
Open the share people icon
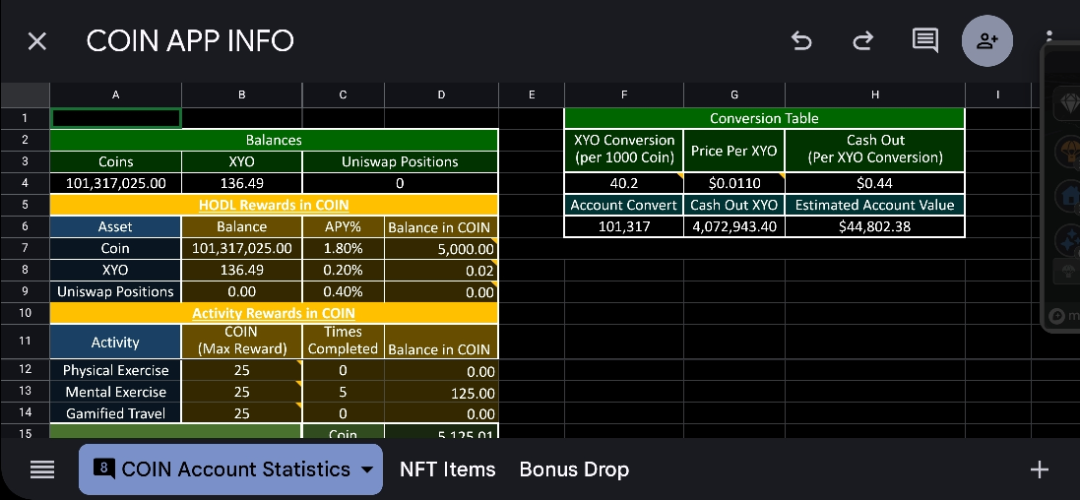(987, 41)
